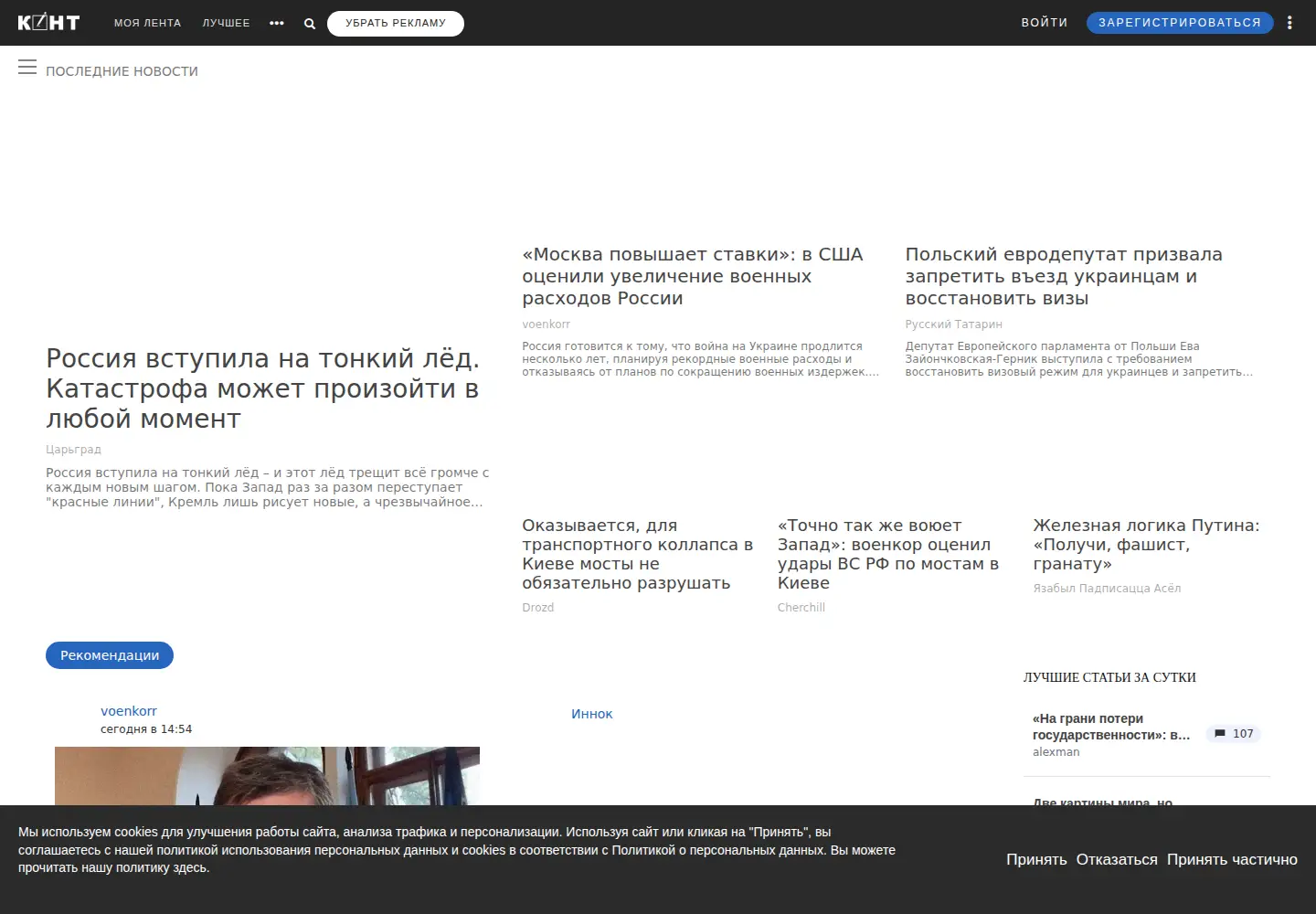
Task: Click summary text 'Россия готовится к тому'
Action: click(701, 359)
